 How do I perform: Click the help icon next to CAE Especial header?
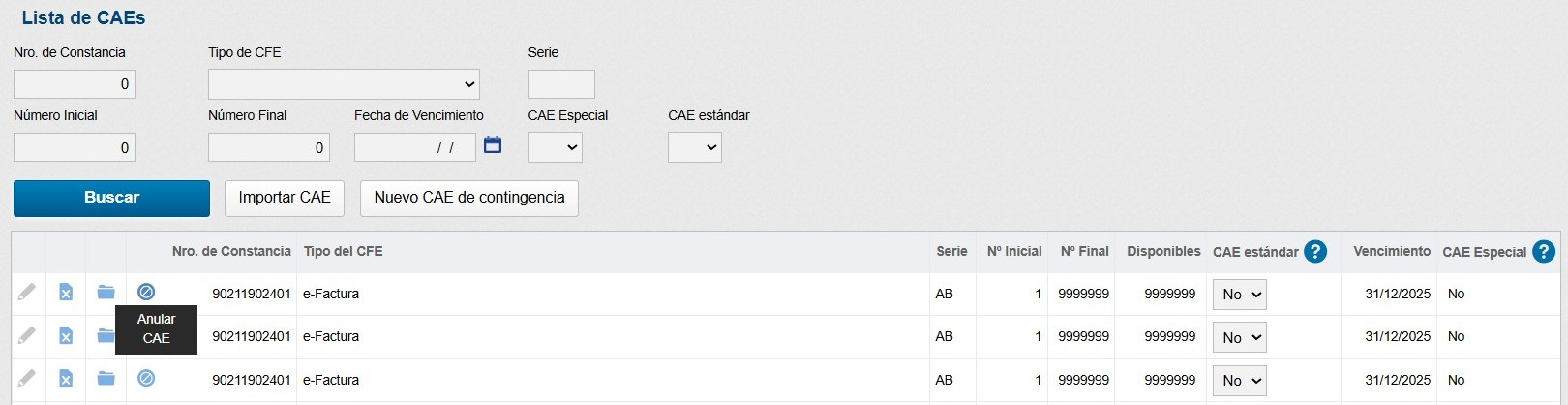(x=1543, y=252)
